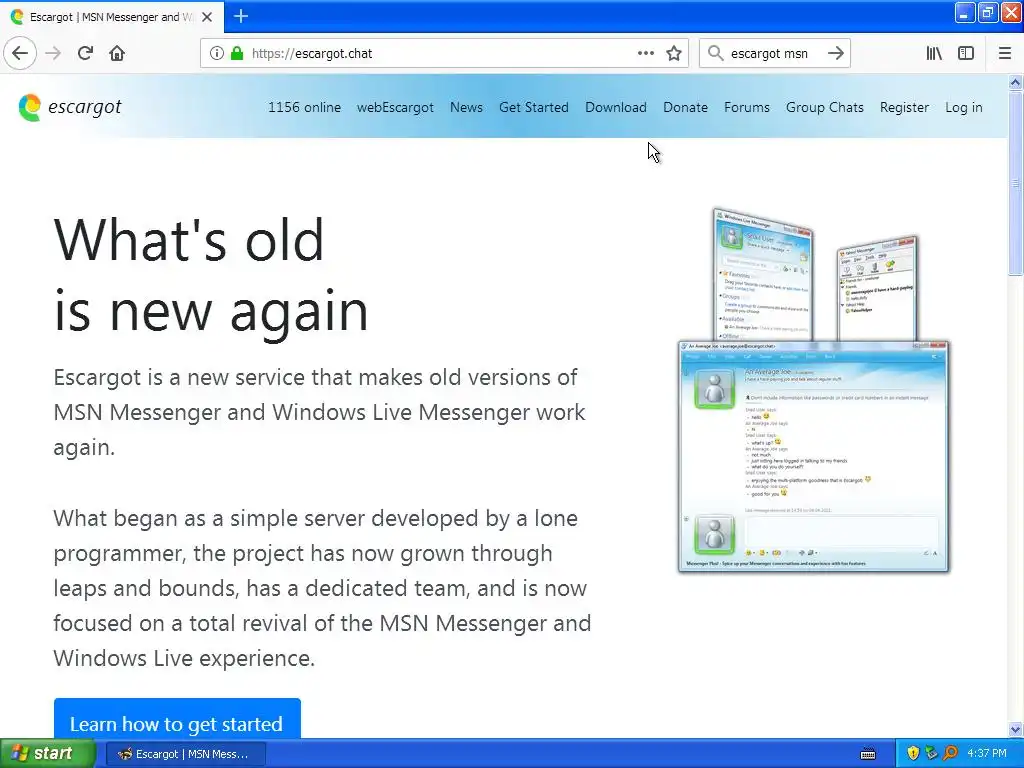Open the browser home page icon
Viewport: 1024px width, 768px height.
[x=117, y=54]
